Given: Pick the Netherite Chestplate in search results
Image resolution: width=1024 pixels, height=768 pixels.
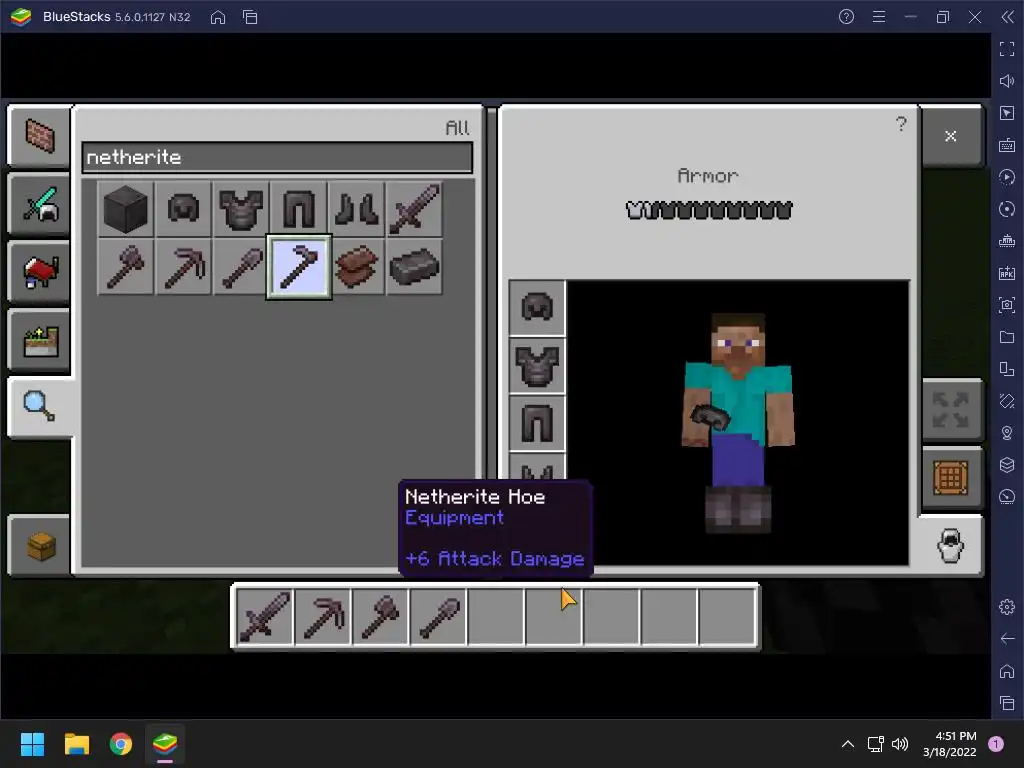Looking at the screenshot, I should pyautogui.click(x=240, y=209).
